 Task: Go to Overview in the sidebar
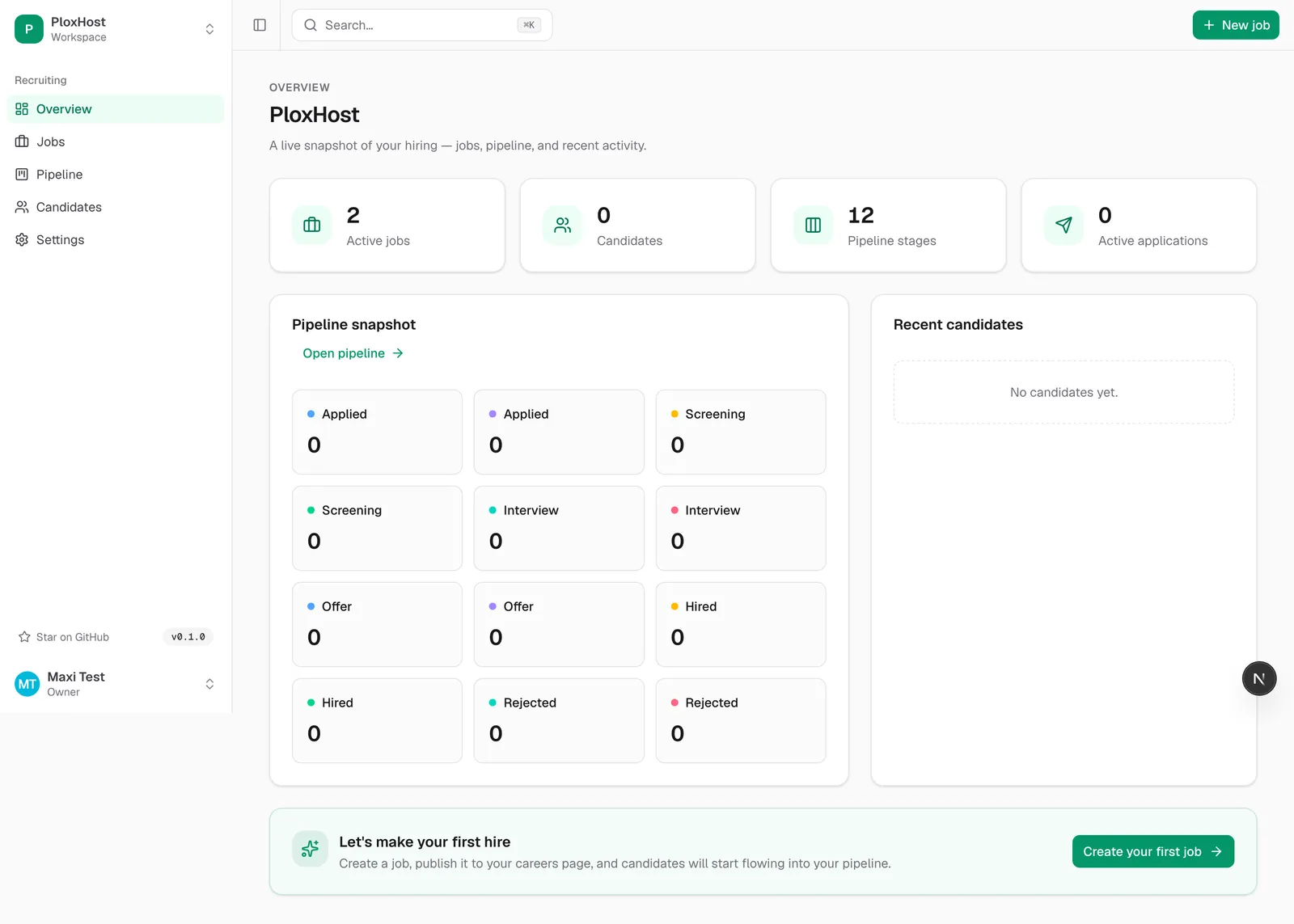[116, 109]
